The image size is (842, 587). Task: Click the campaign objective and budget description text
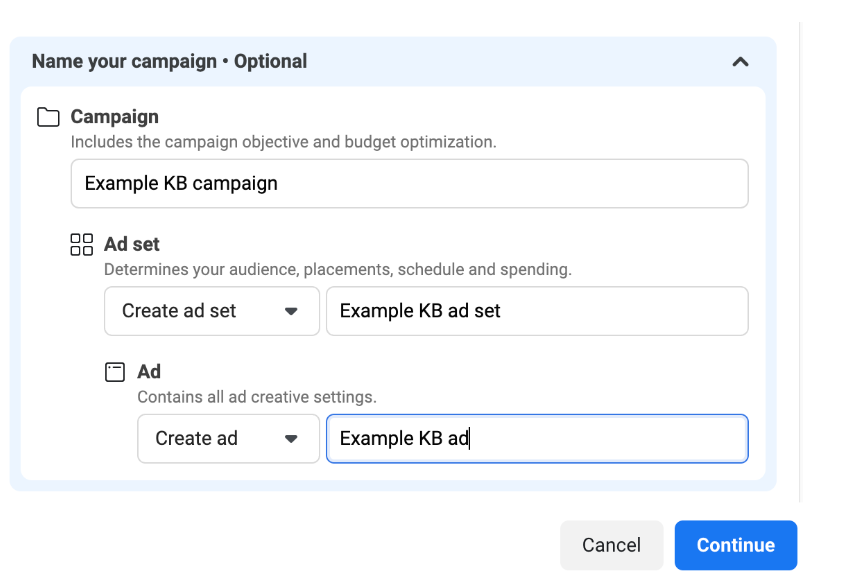284,142
